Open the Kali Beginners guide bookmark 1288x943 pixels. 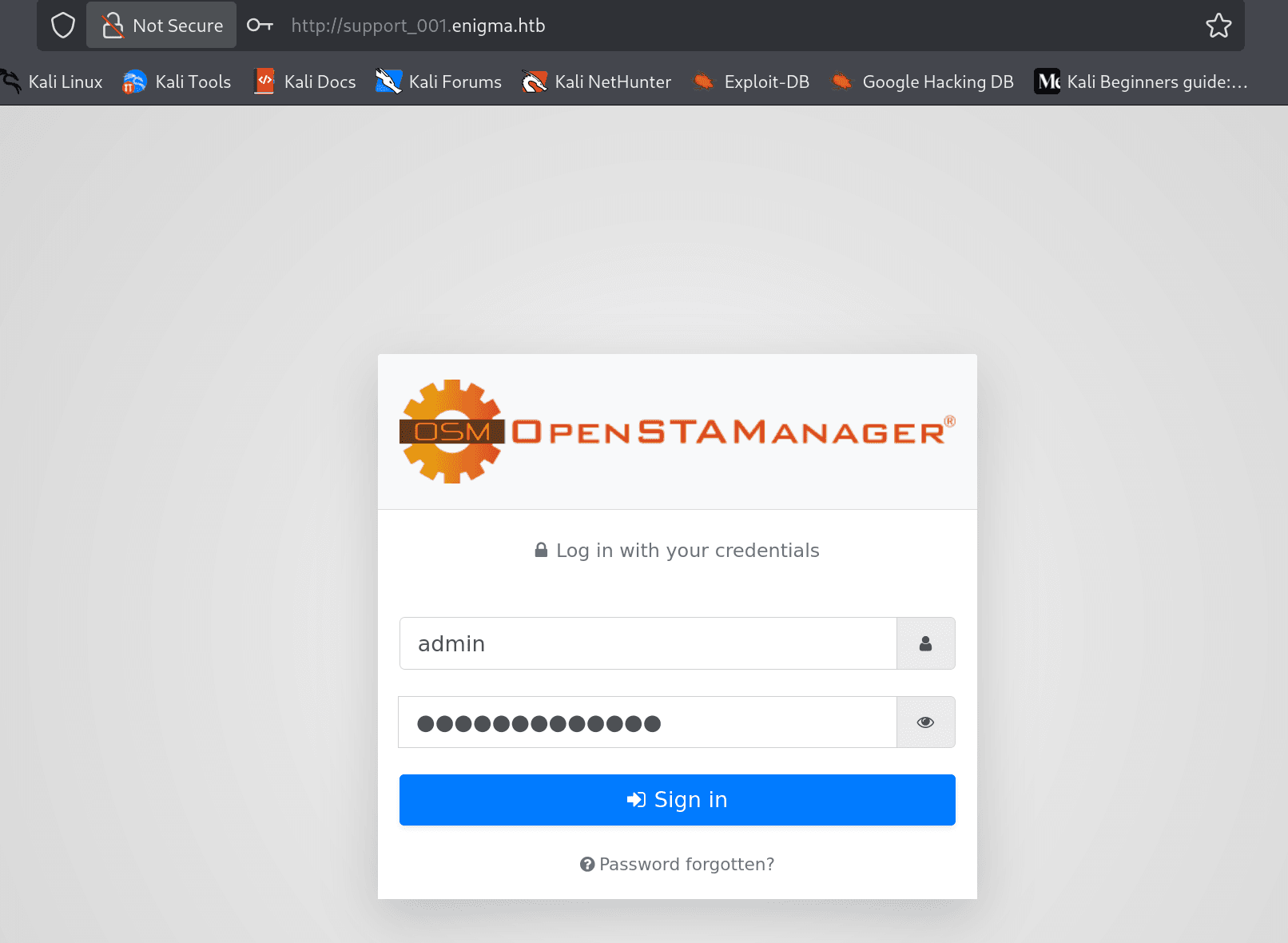click(x=1141, y=82)
